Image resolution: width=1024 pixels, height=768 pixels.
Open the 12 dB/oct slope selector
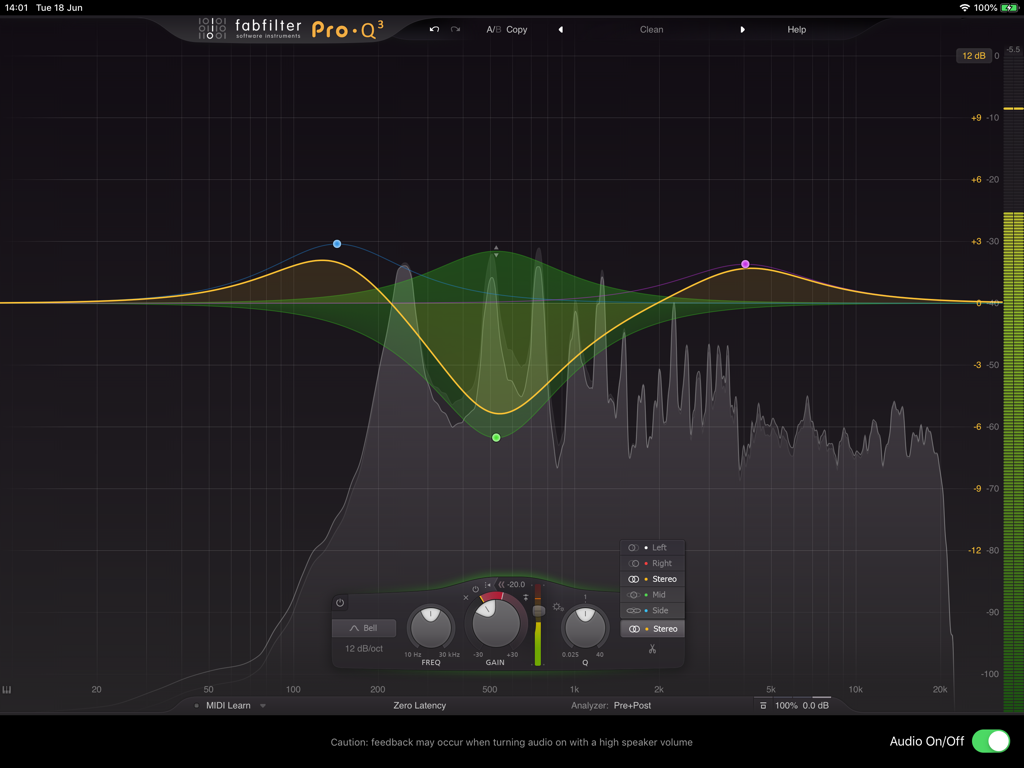tap(363, 648)
